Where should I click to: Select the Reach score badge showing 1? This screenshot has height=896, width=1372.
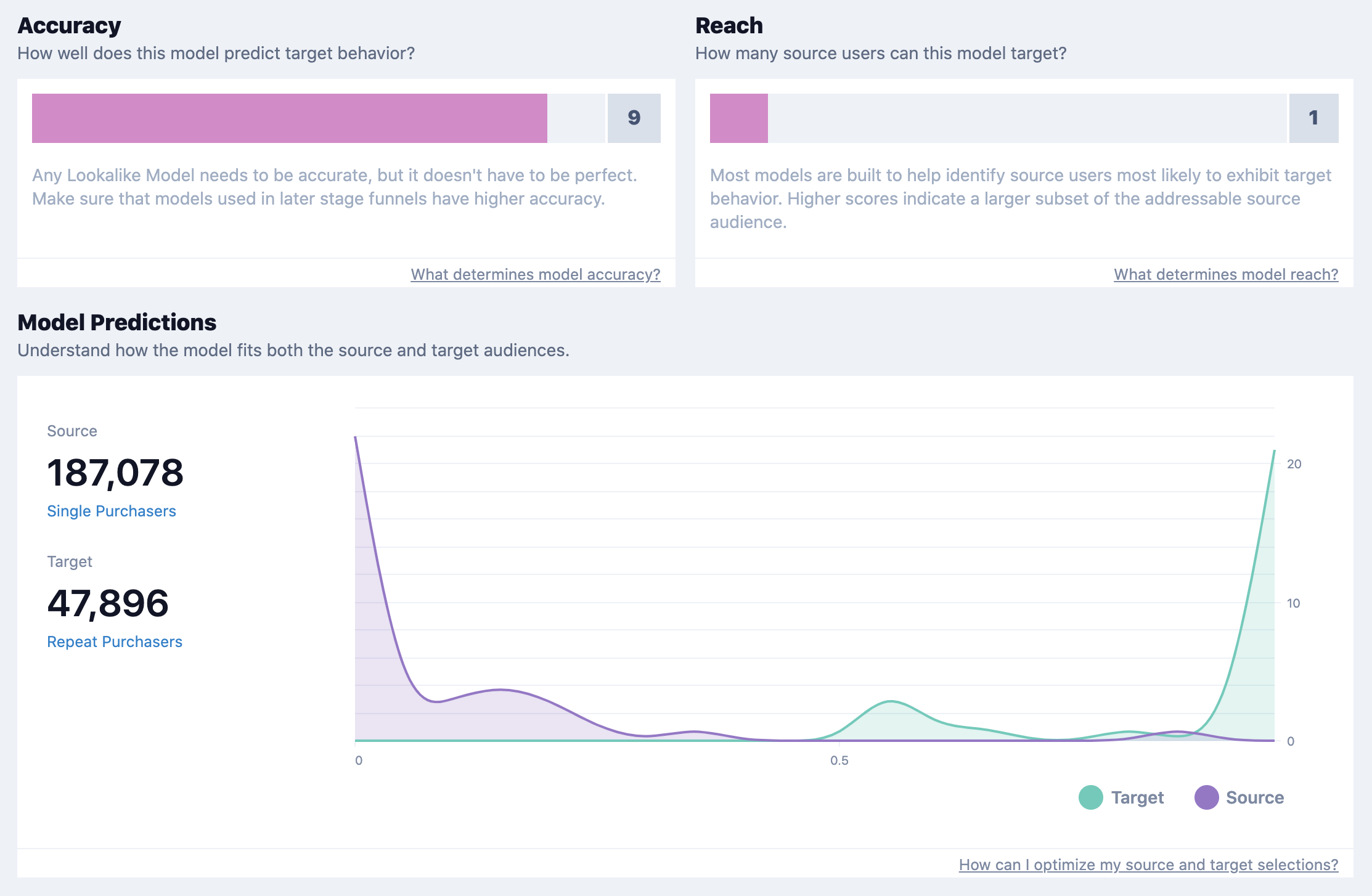[x=1313, y=118]
